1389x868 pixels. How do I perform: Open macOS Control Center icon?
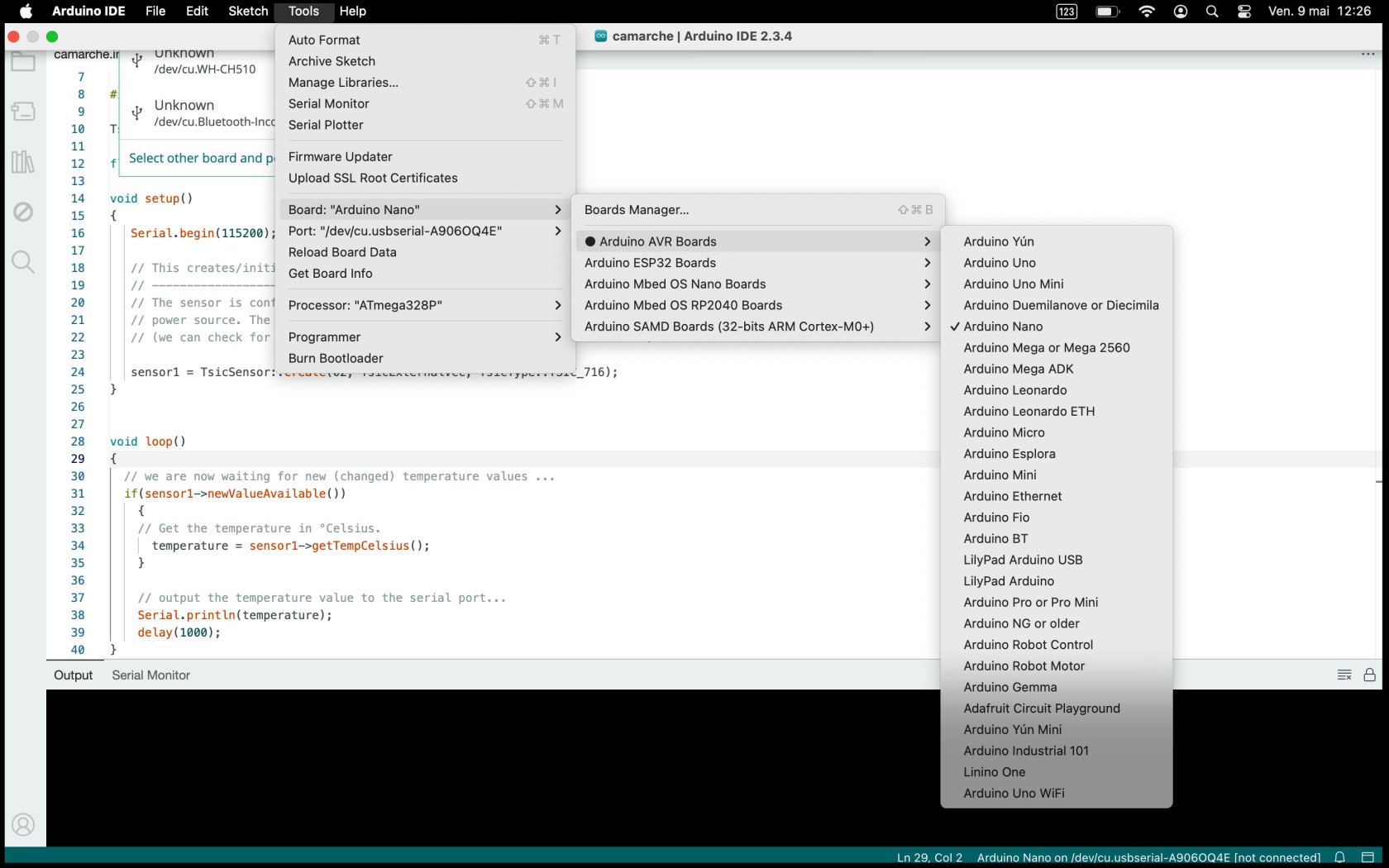1244,11
